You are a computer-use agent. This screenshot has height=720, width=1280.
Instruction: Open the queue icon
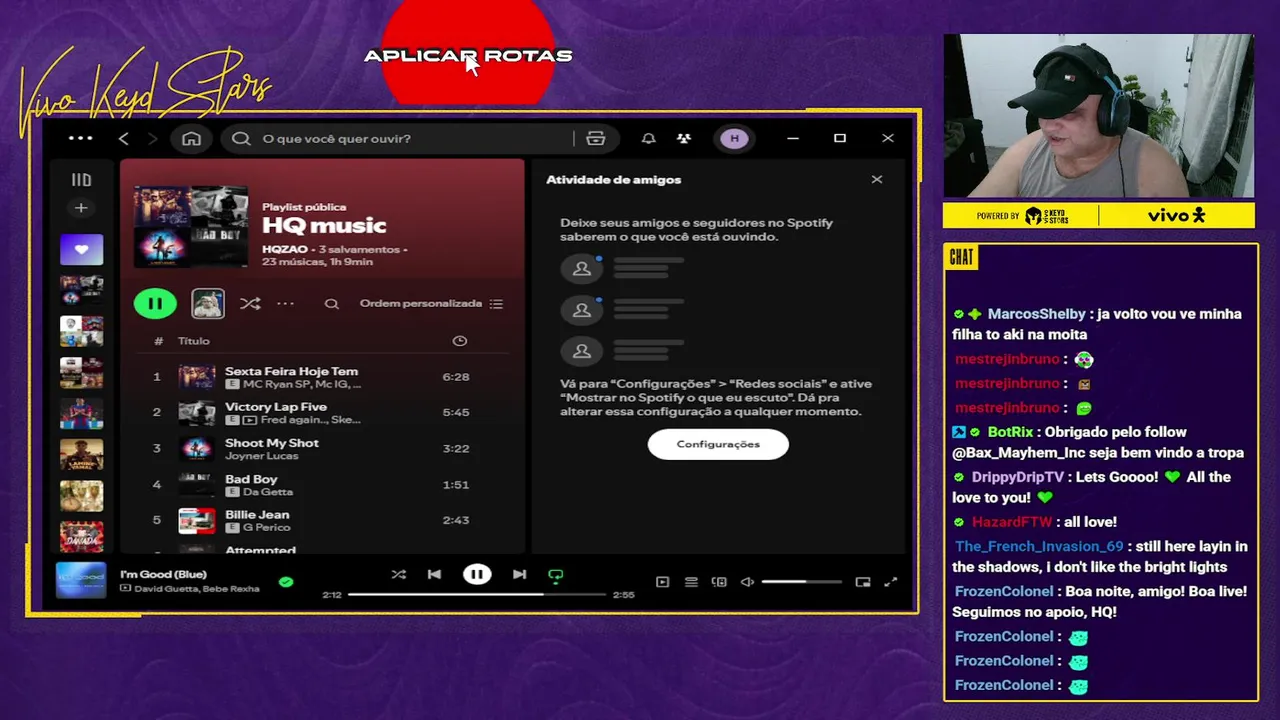click(x=691, y=582)
